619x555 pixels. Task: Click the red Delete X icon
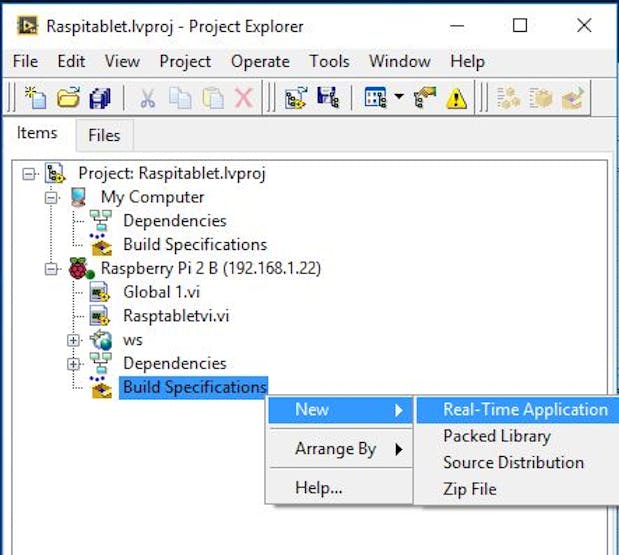[244, 98]
